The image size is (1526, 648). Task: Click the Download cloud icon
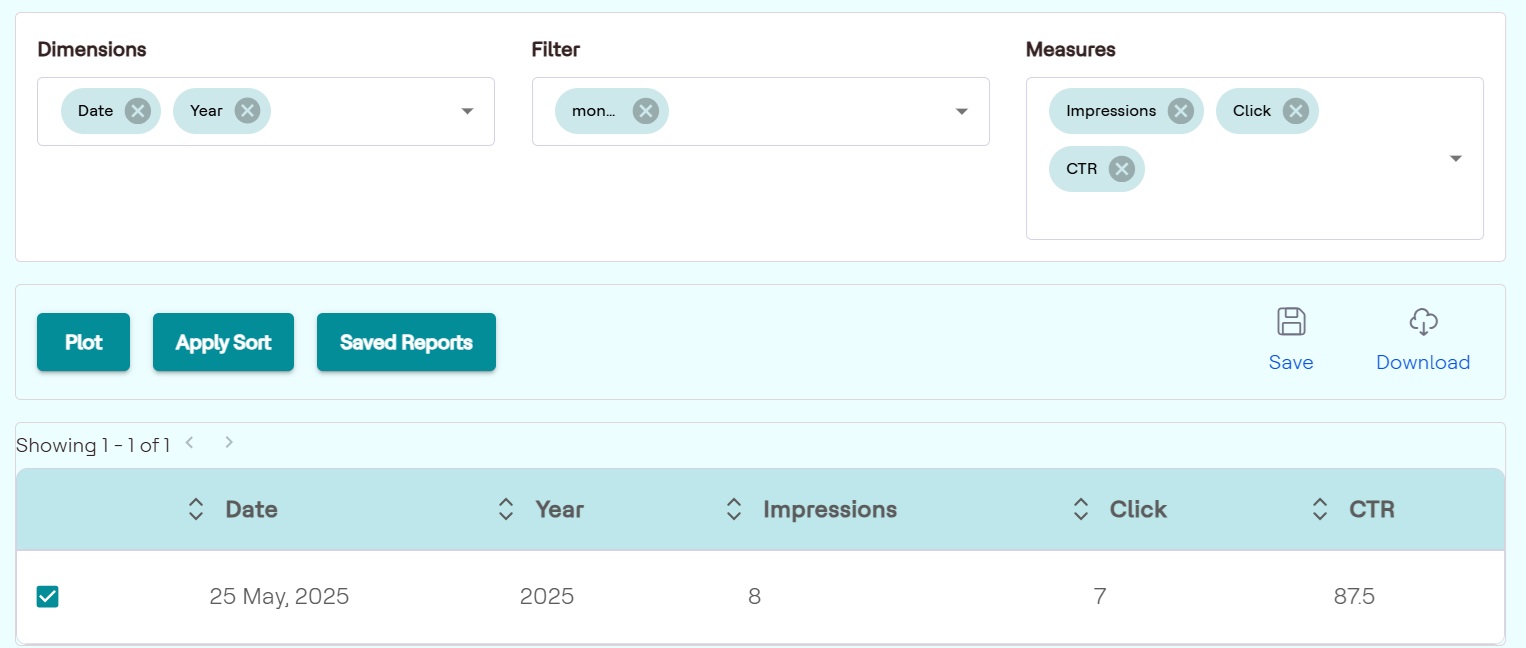click(x=1423, y=322)
